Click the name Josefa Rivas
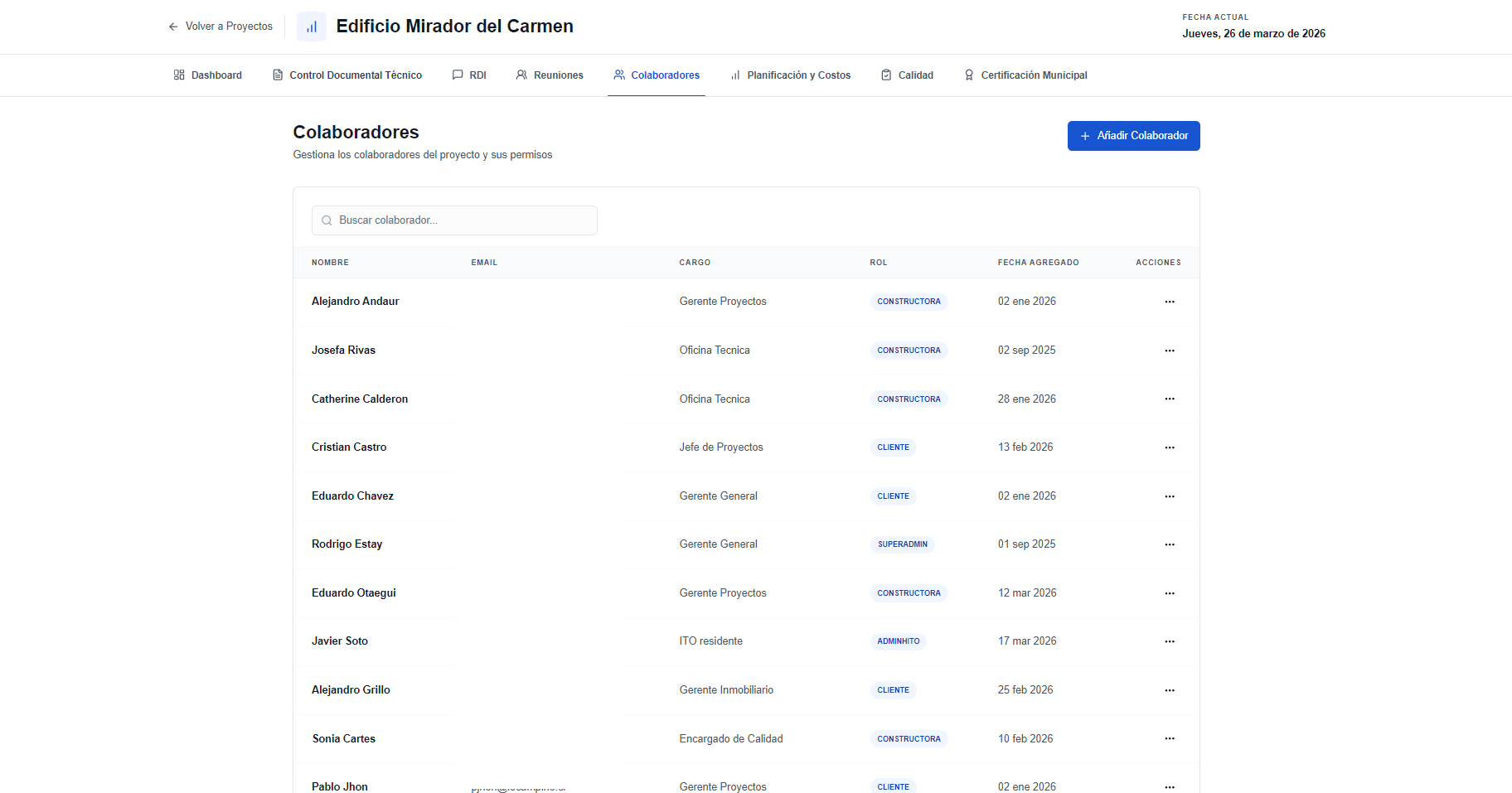The width and height of the screenshot is (1512, 793). (x=343, y=351)
